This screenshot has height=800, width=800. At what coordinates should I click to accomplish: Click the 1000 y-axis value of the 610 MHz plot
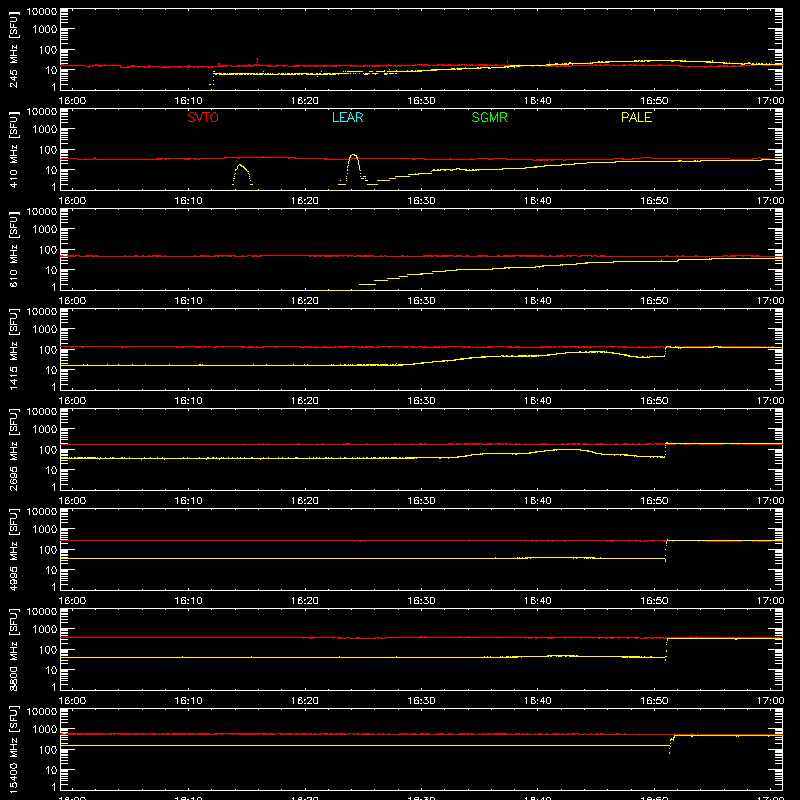pyautogui.click(x=45, y=230)
